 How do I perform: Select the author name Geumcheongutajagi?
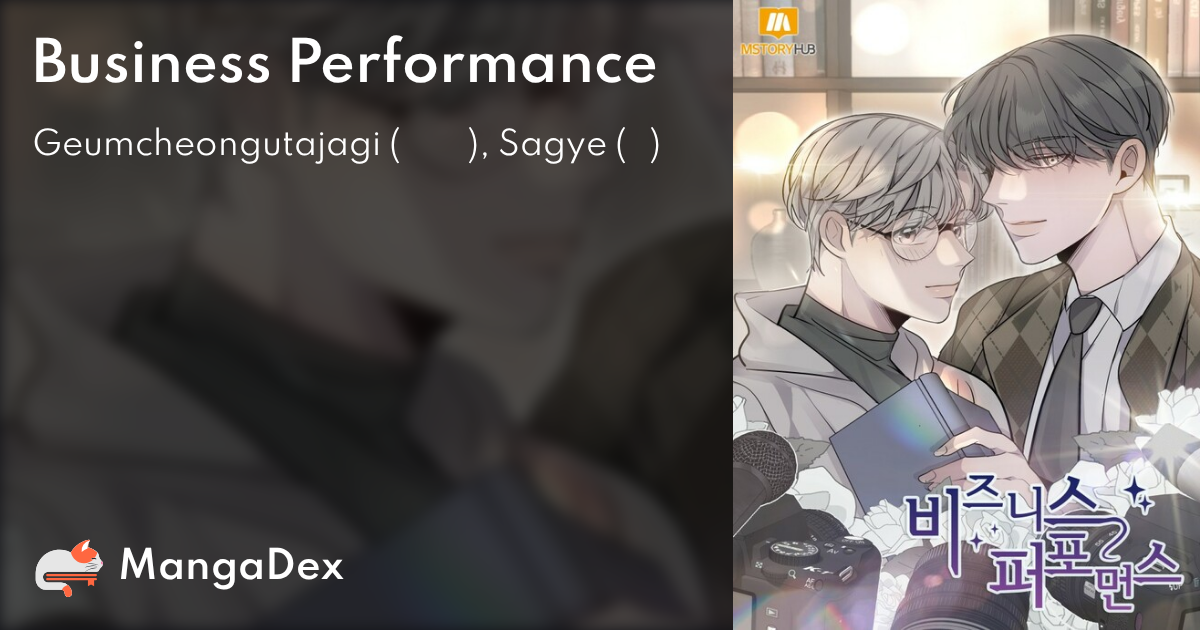pyautogui.click(x=206, y=146)
